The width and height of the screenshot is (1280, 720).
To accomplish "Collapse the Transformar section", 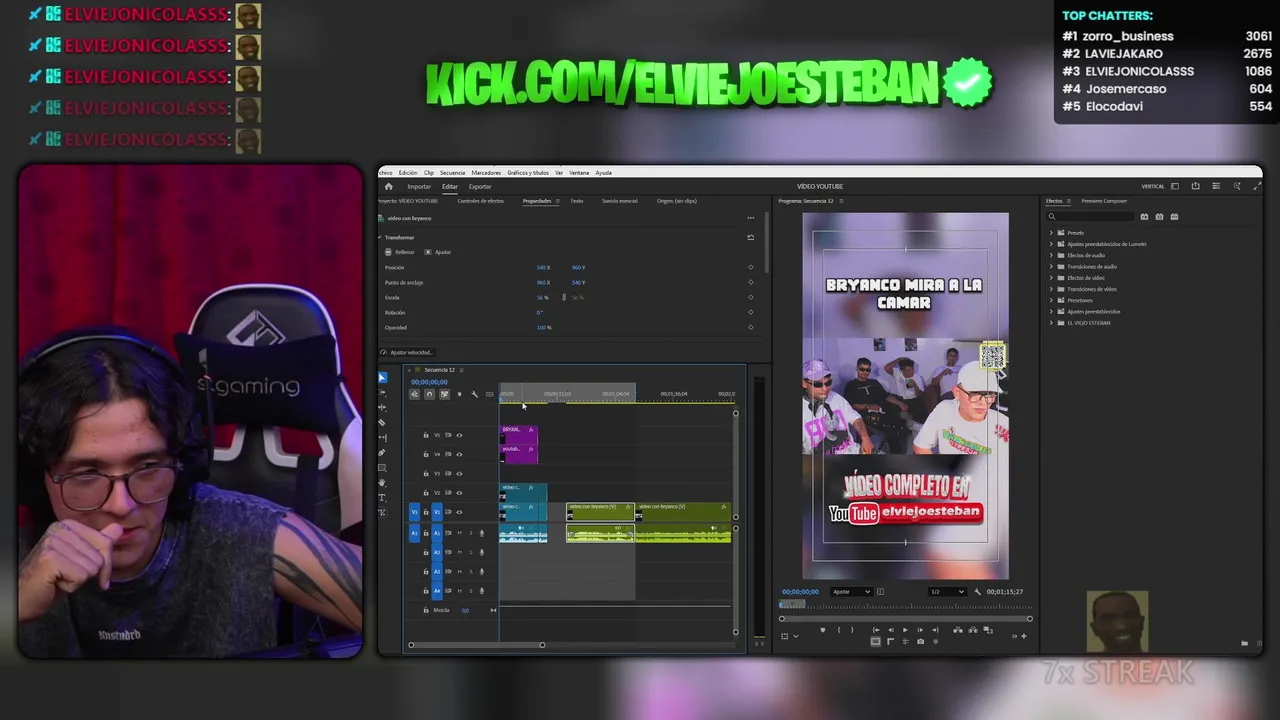I will pyautogui.click(x=380, y=237).
